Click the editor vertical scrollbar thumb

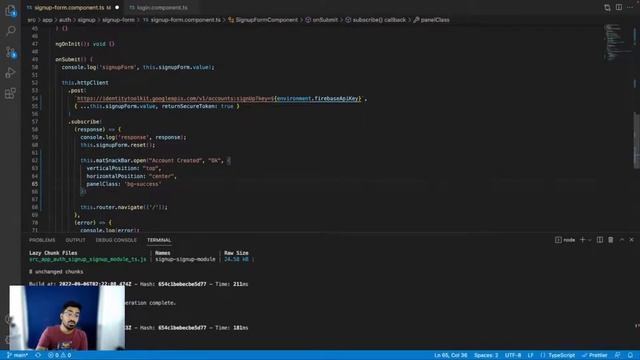coord(637,140)
